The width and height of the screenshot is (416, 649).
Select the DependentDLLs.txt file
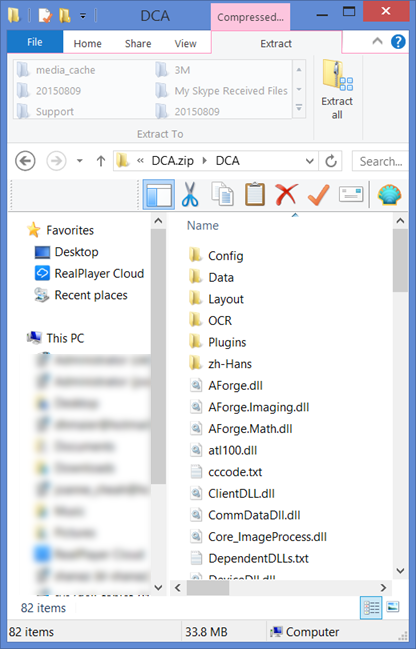coord(249,558)
